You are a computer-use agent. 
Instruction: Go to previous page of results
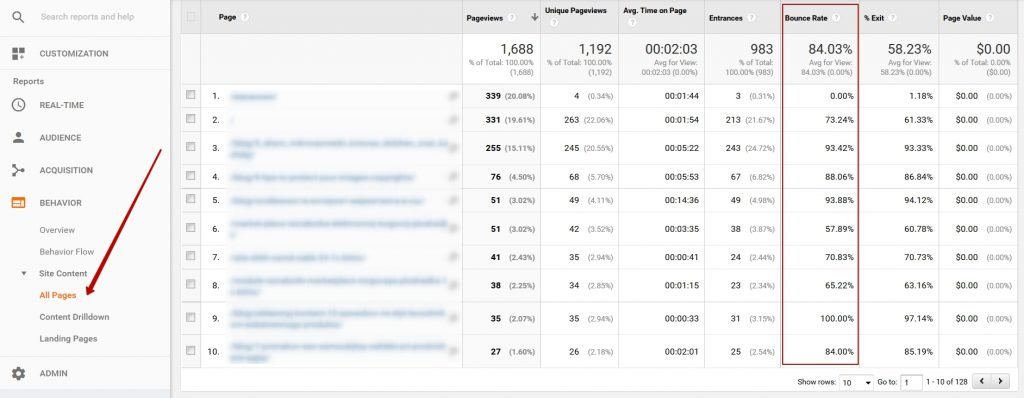tap(982, 381)
